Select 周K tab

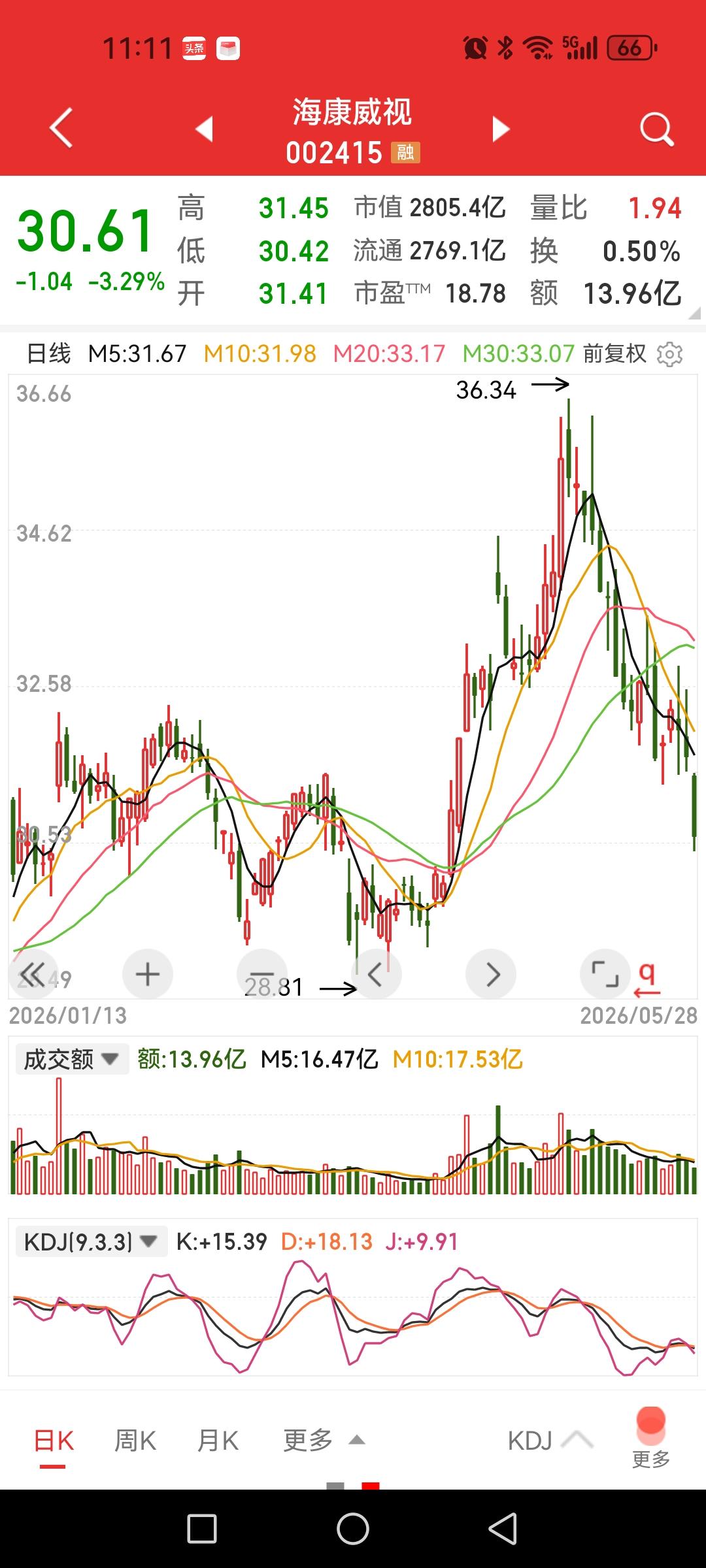(x=135, y=1441)
